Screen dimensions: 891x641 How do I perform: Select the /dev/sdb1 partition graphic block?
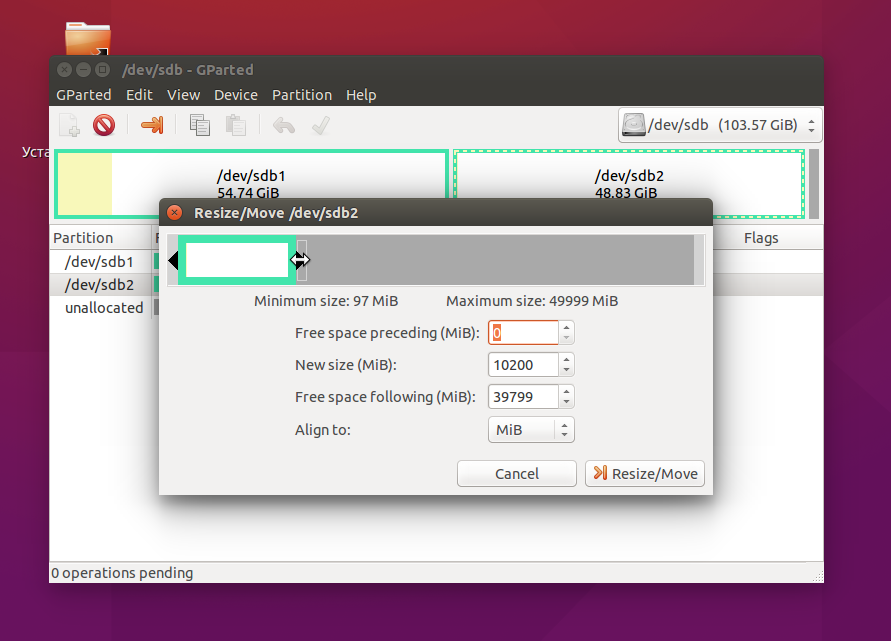click(251, 183)
